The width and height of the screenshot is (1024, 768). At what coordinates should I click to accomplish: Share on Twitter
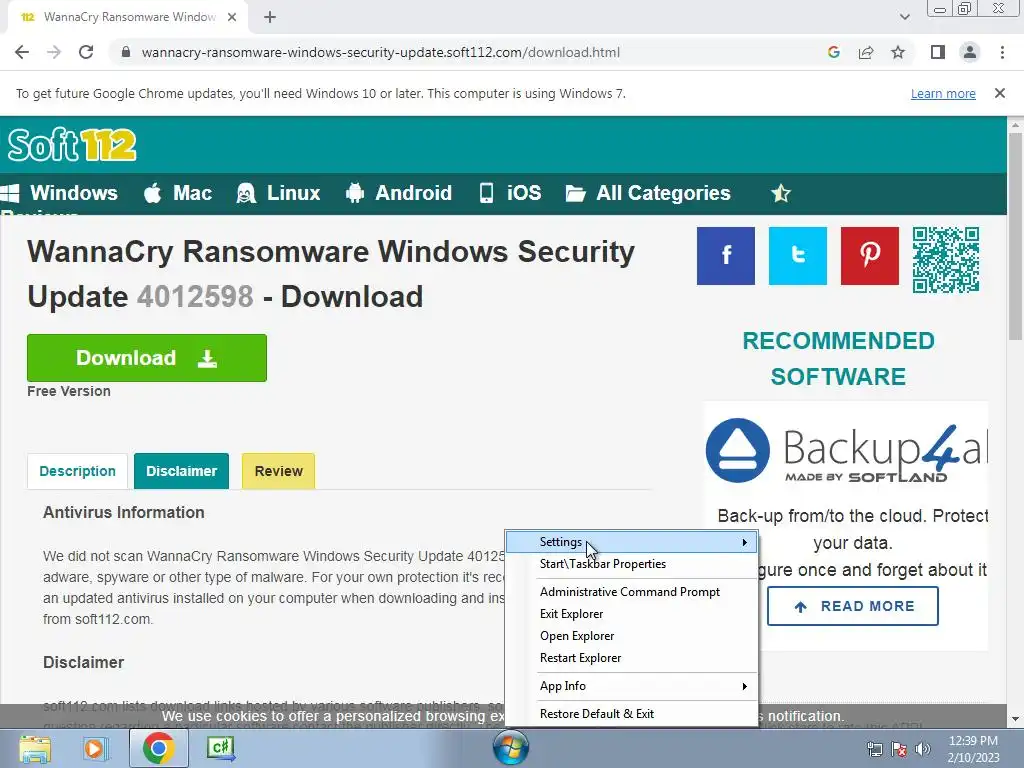tap(797, 256)
